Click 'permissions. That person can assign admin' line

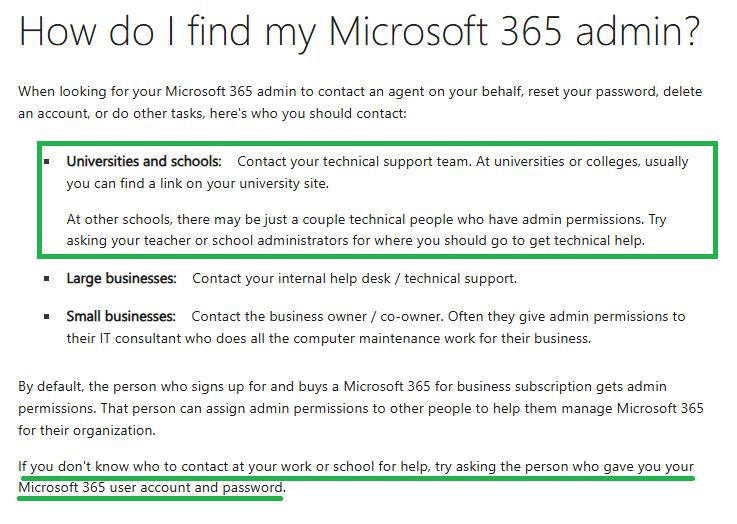[x=361, y=408]
